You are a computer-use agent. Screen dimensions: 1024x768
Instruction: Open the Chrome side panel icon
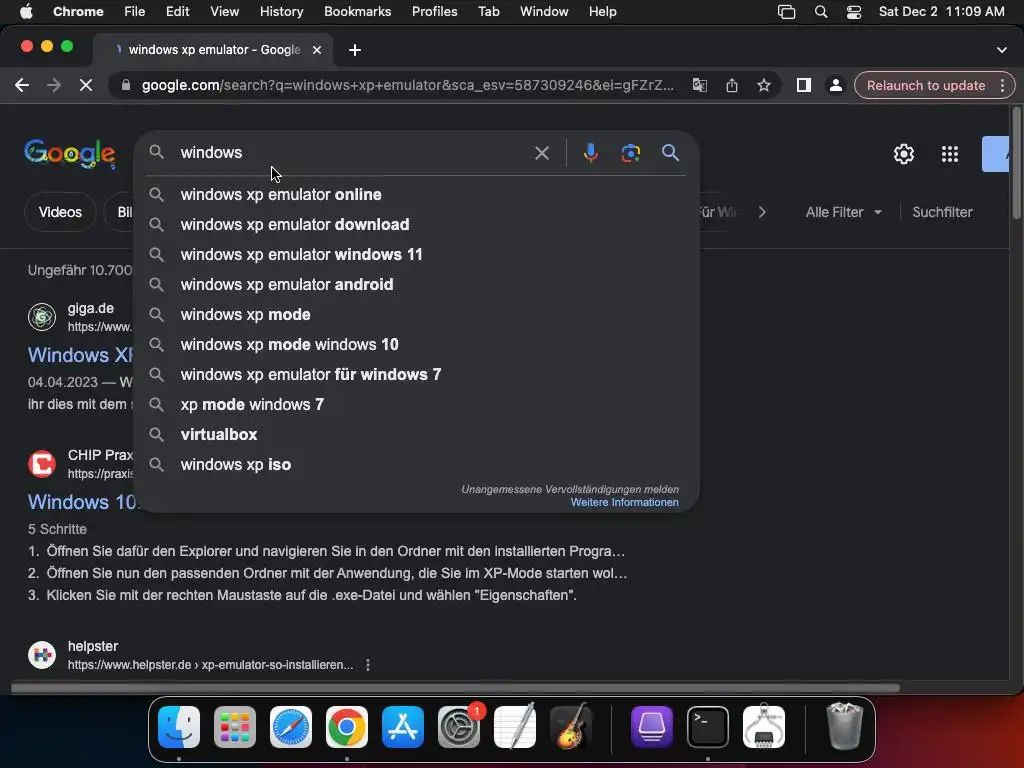[x=803, y=86]
